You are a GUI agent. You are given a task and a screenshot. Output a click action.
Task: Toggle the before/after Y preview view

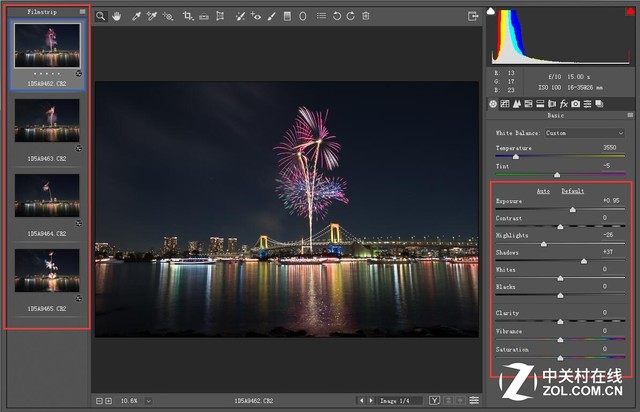click(x=434, y=401)
